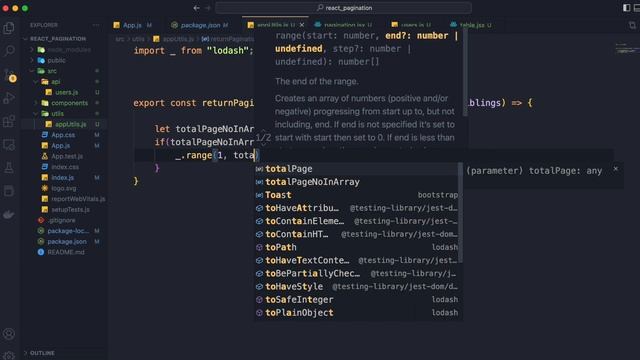Screen dimensions: 640x360
Task: Switch to the pagination.jsx tab
Action: pyautogui.click(x=343, y=25)
